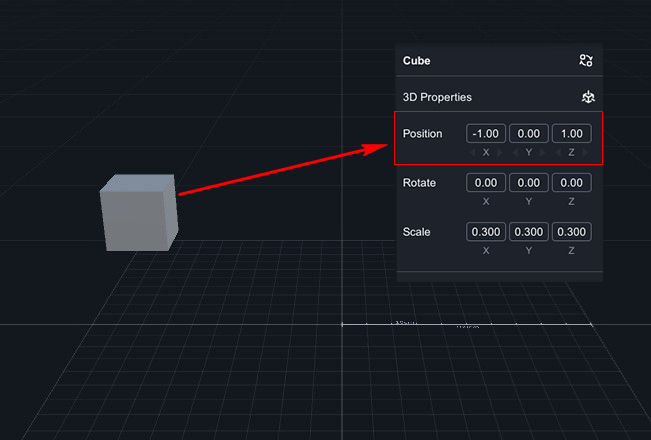Decrease Position Z with the left arrow

coord(559,152)
